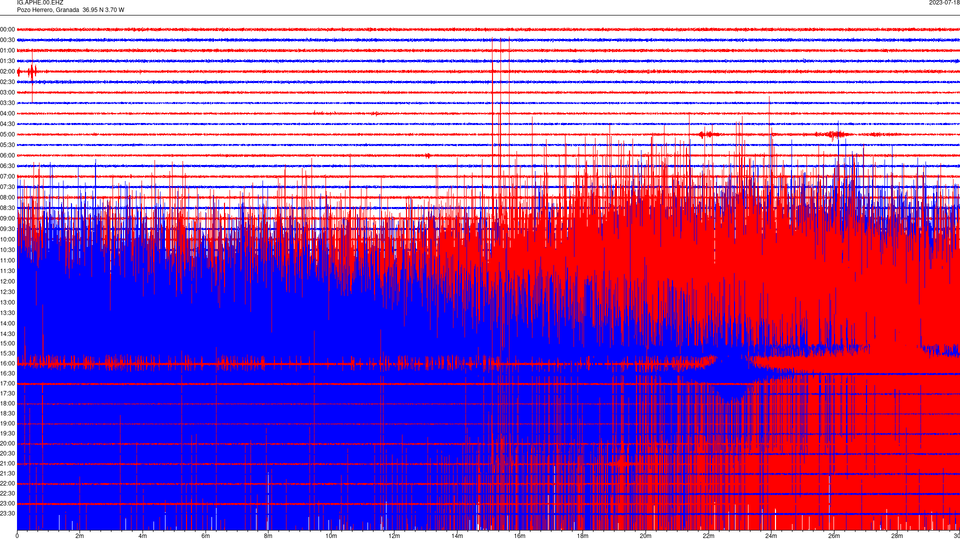Viewport: 960px width, 540px height.
Task: Click the 21:00 time label
Action: [x=7, y=464]
